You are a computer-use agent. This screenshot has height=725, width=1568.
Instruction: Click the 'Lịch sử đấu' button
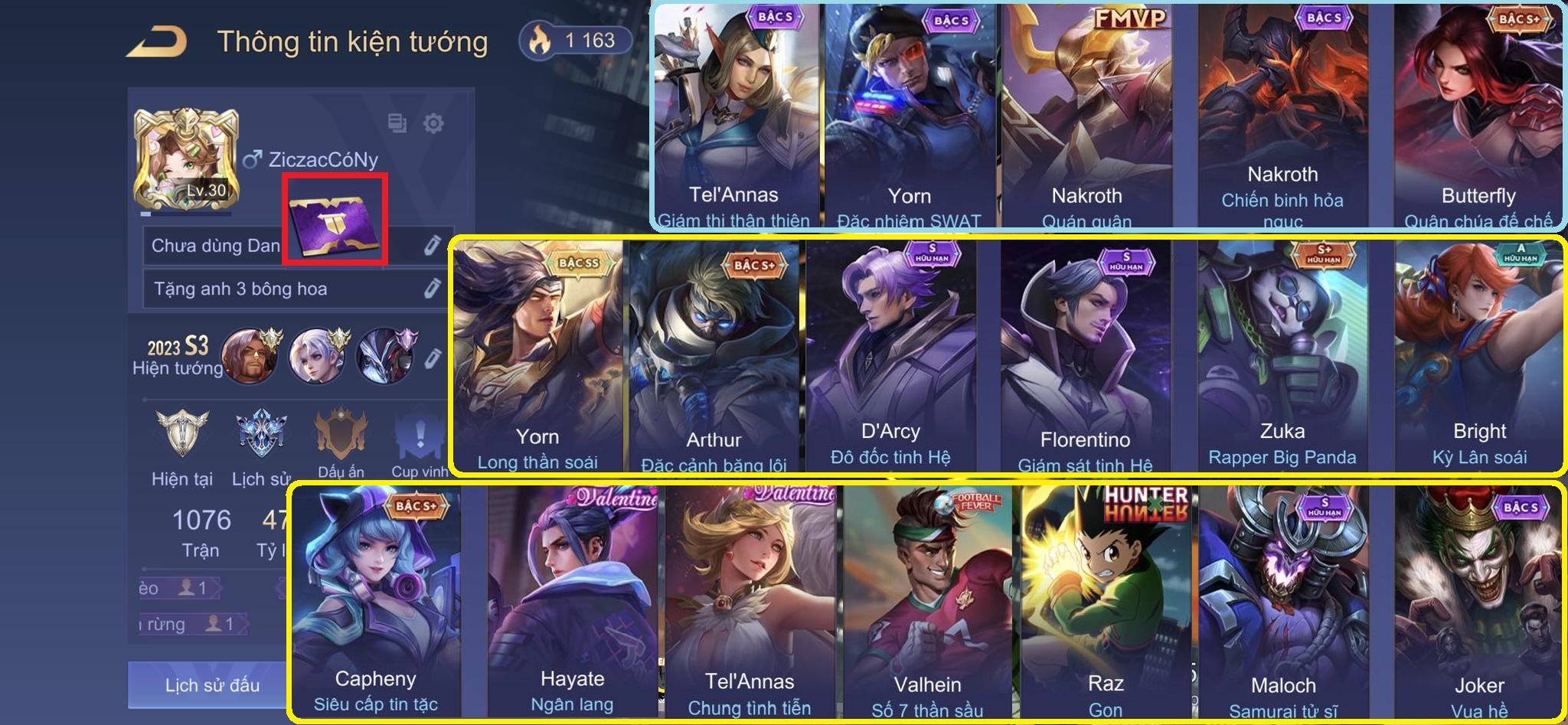(x=211, y=685)
